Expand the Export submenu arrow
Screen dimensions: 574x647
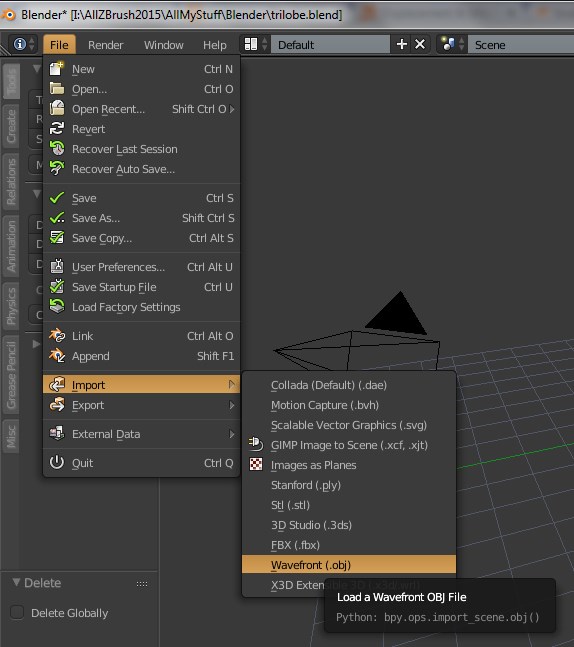232,405
